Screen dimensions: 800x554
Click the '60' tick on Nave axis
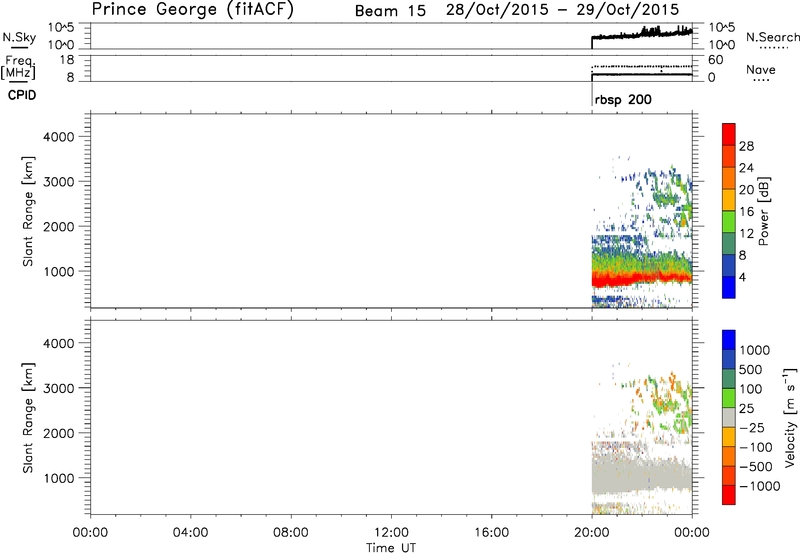(x=715, y=60)
